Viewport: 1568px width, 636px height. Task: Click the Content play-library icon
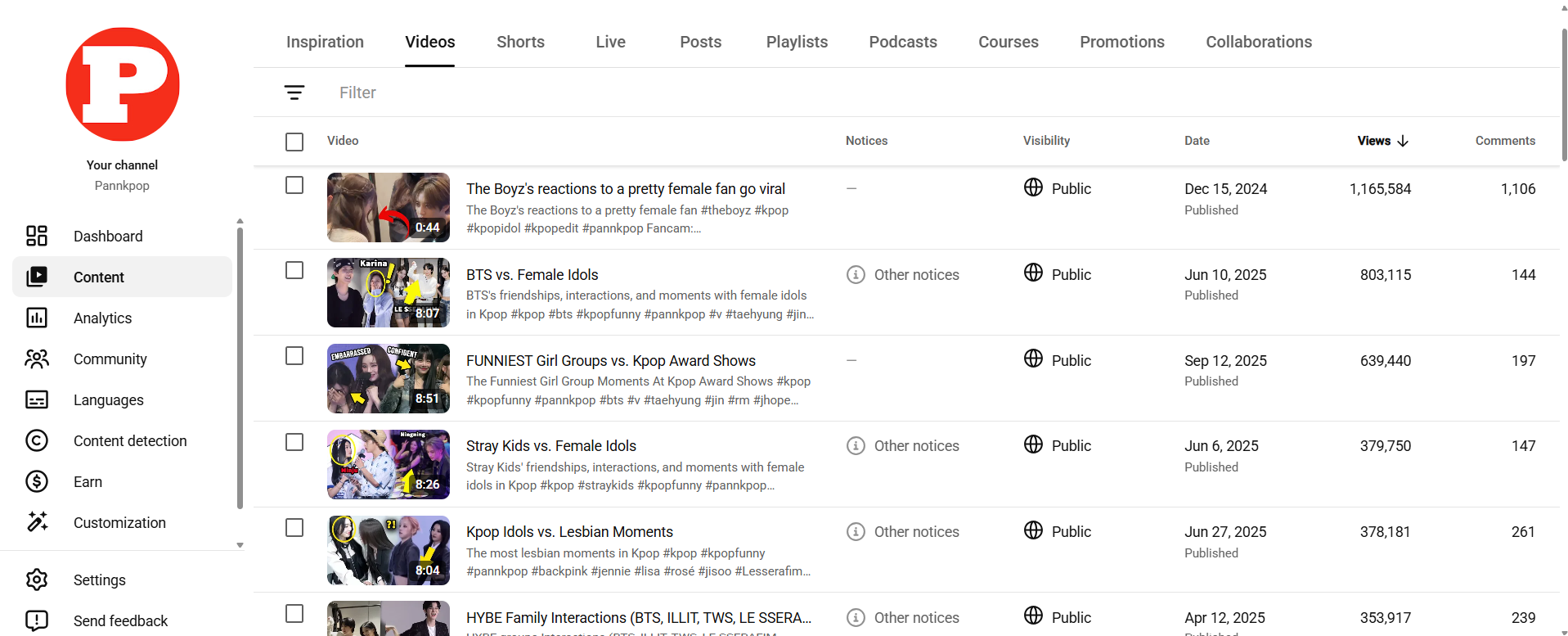pyautogui.click(x=37, y=277)
